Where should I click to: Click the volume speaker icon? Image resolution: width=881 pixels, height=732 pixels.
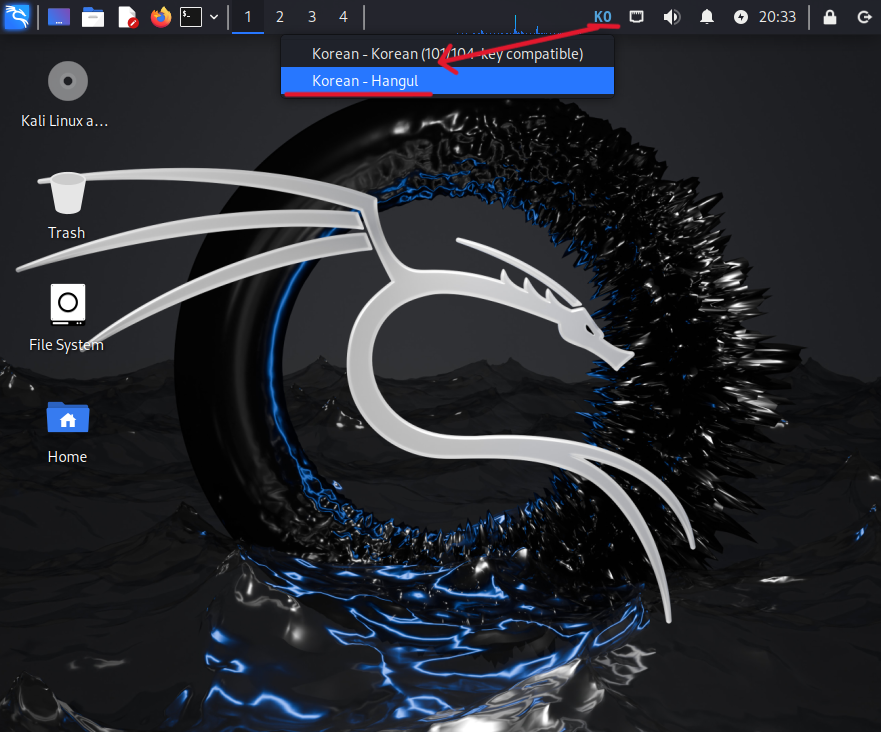671,17
